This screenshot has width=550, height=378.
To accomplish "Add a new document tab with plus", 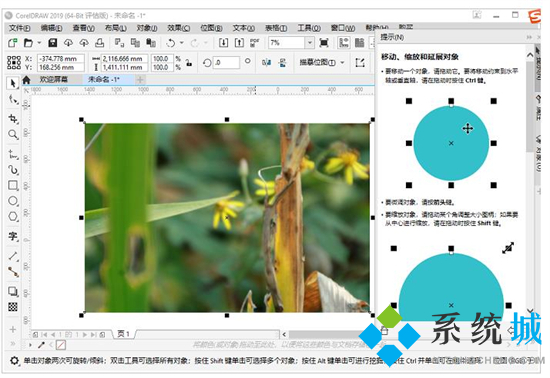I will pyautogui.click(x=140, y=80).
